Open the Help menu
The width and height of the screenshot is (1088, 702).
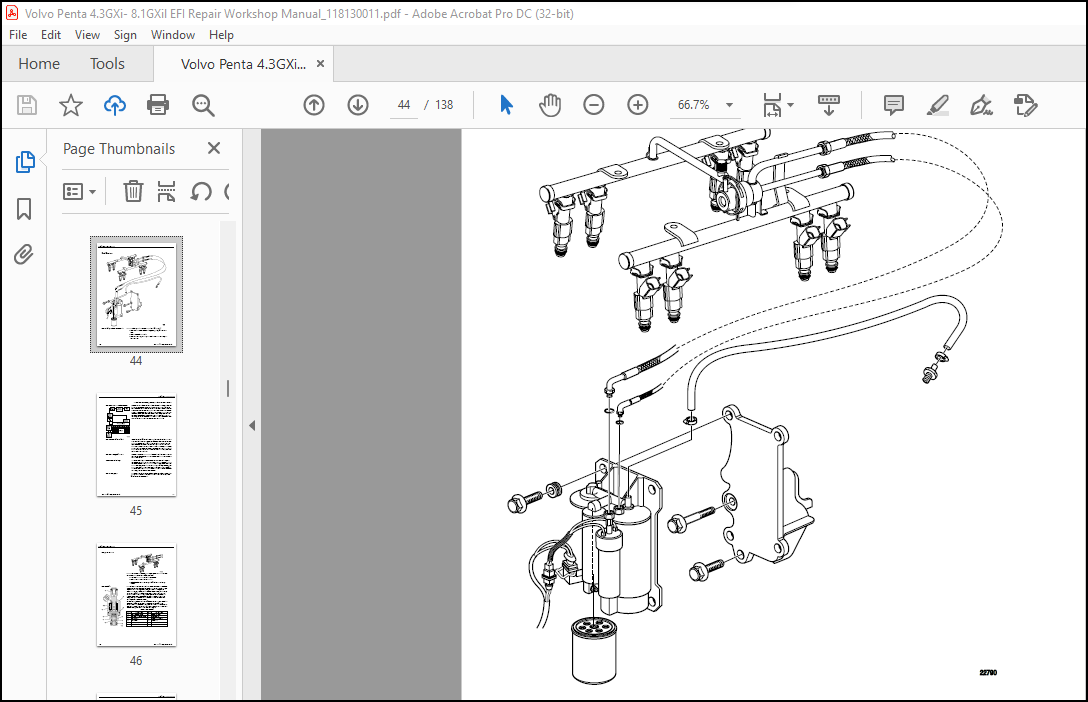[221, 35]
